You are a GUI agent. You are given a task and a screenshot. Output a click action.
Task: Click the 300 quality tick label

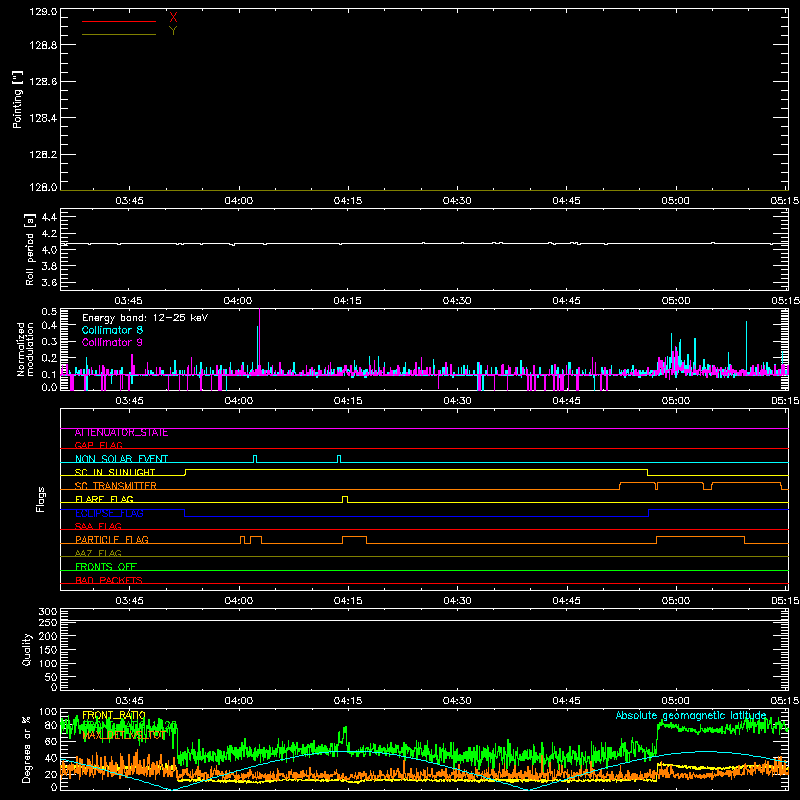(47, 612)
